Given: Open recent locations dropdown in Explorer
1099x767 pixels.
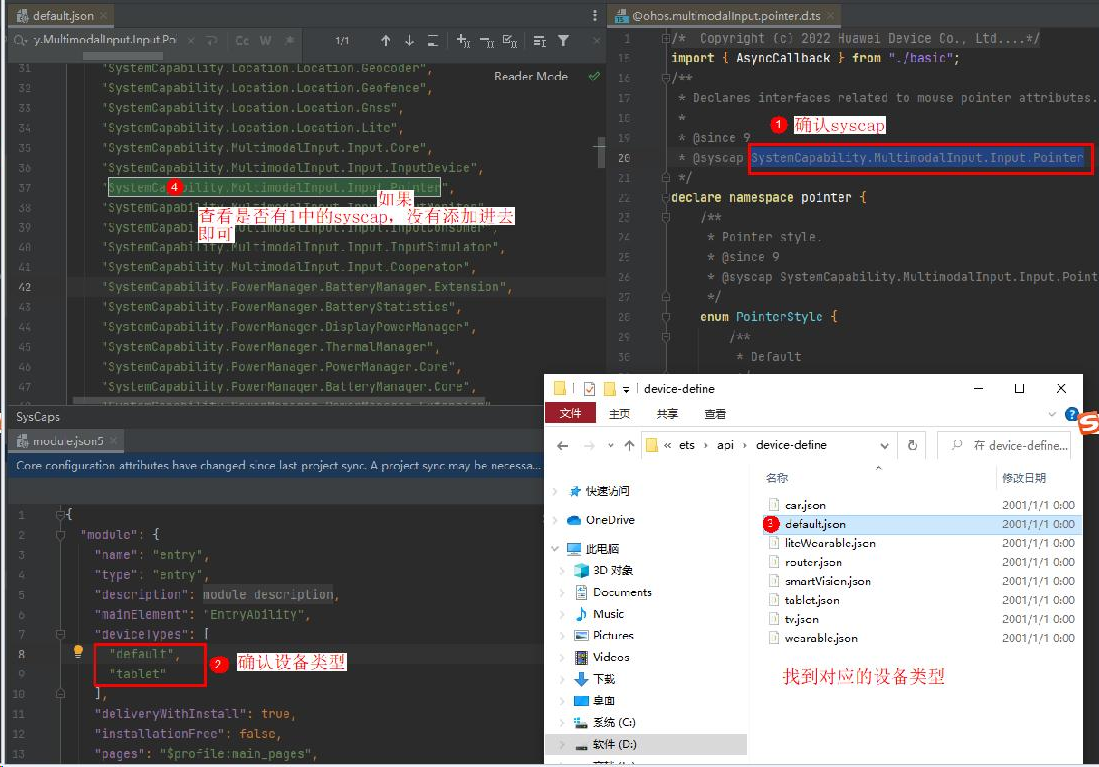Looking at the screenshot, I should pos(610,445).
